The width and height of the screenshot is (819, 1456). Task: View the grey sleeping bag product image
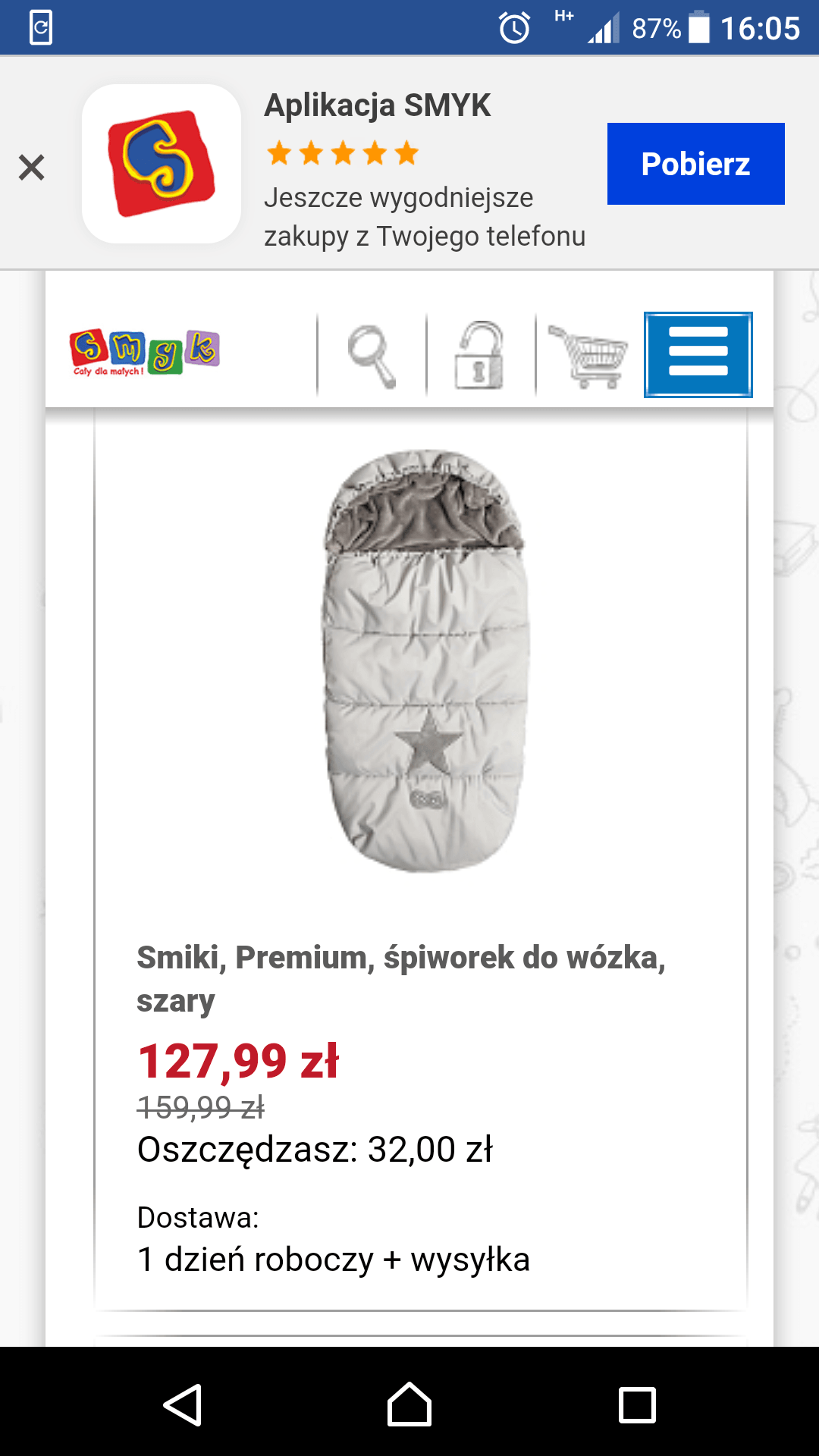click(425, 660)
